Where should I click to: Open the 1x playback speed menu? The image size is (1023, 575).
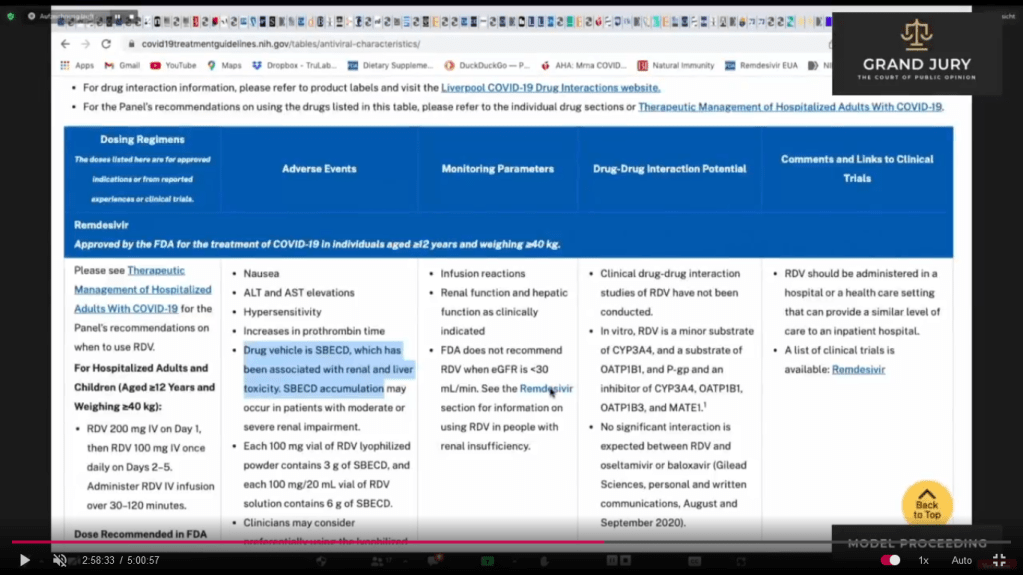(923, 561)
